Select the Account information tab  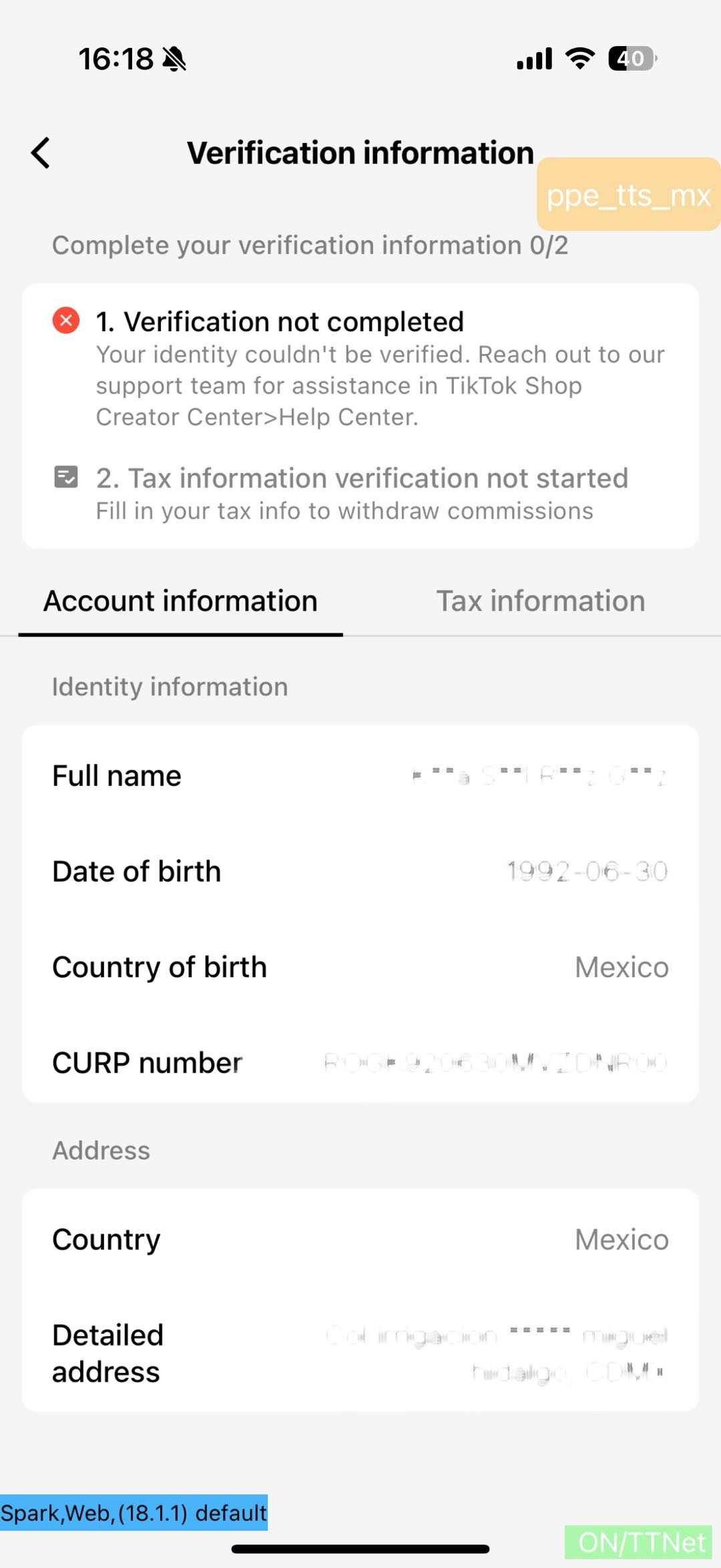[x=180, y=601]
